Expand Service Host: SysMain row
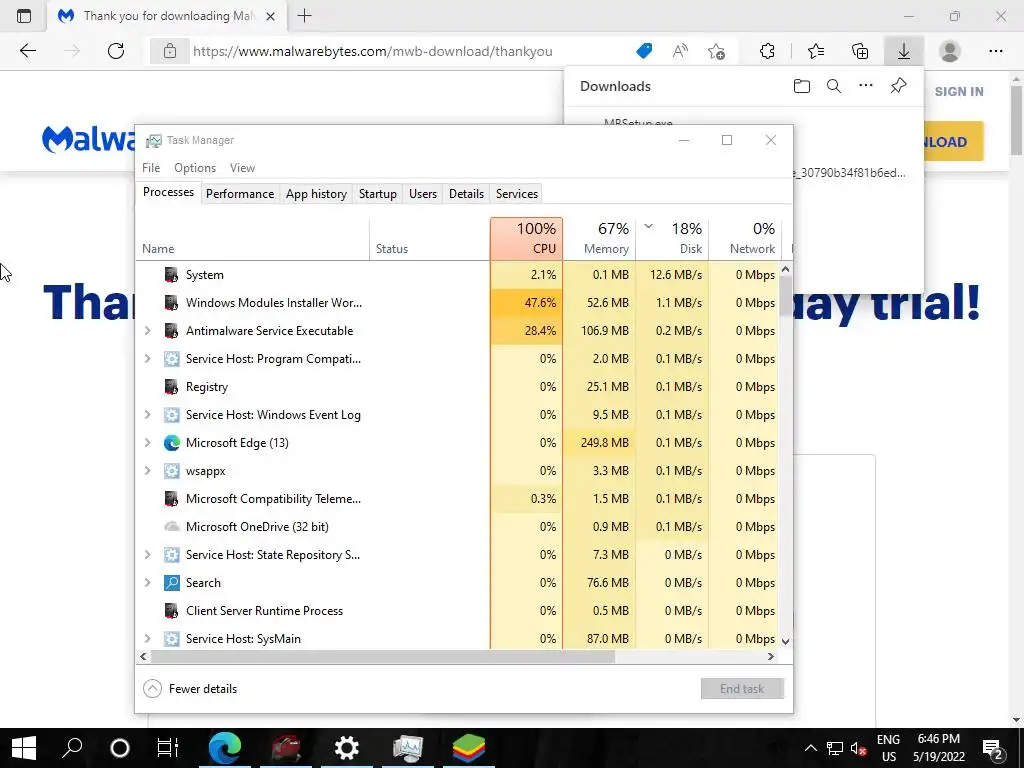The width and height of the screenshot is (1024, 768). click(148, 639)
